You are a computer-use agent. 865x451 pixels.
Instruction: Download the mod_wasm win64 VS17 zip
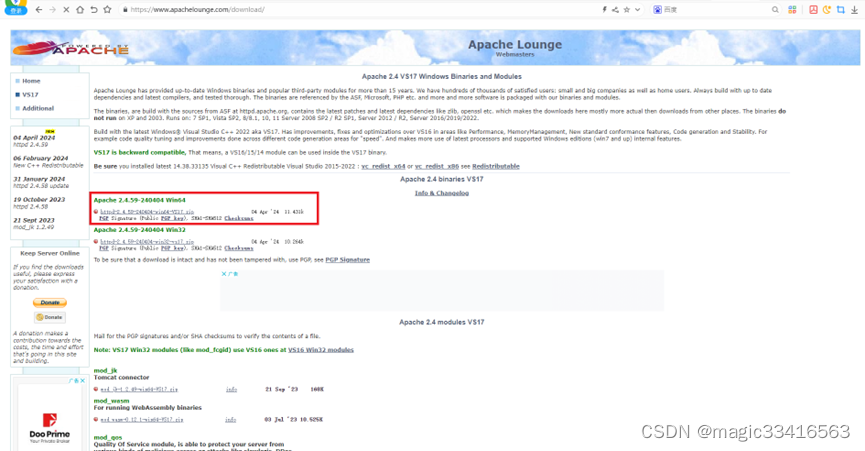142,420
